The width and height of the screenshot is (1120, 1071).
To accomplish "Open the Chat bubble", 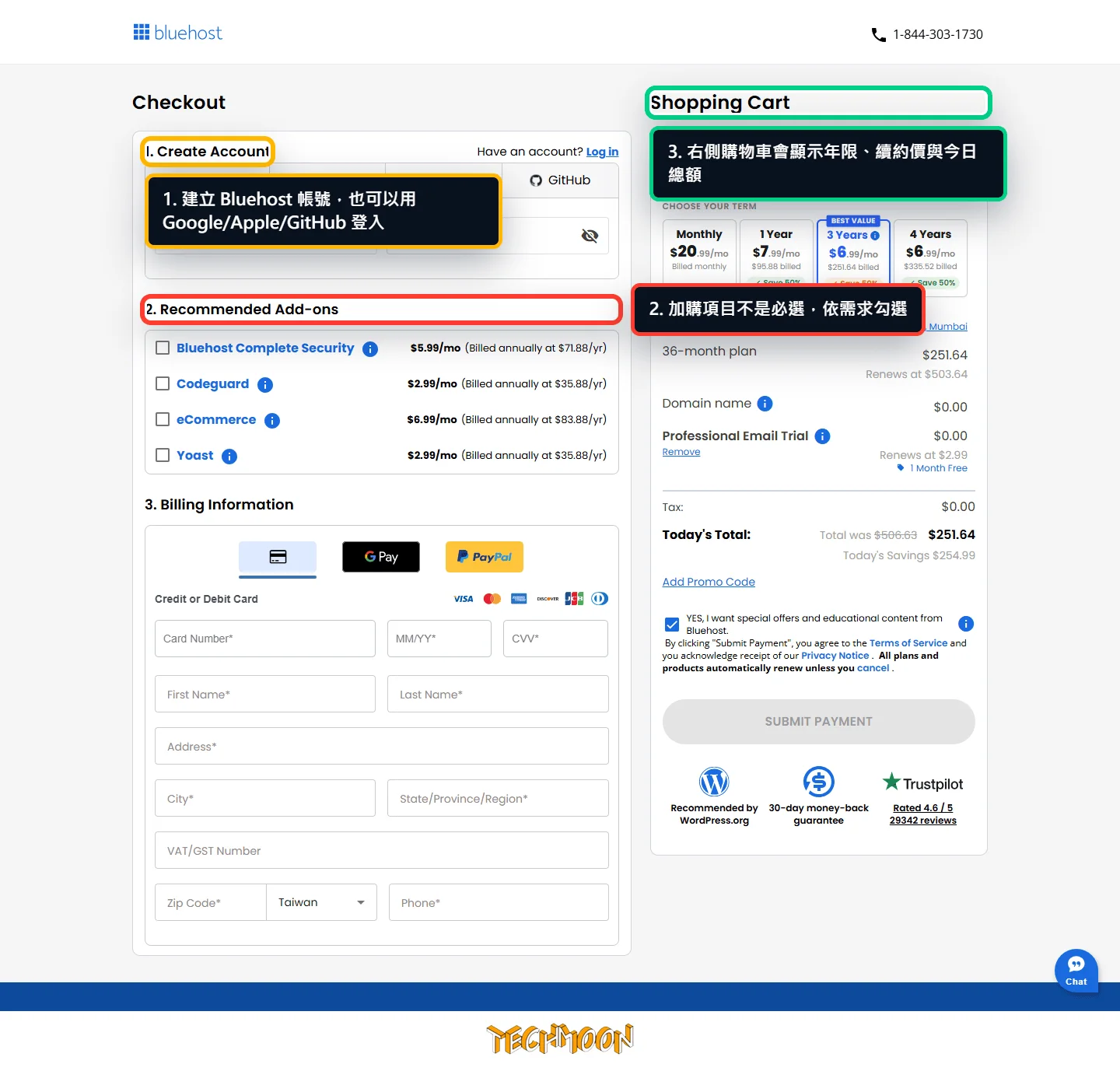I will pos(1076,971).
